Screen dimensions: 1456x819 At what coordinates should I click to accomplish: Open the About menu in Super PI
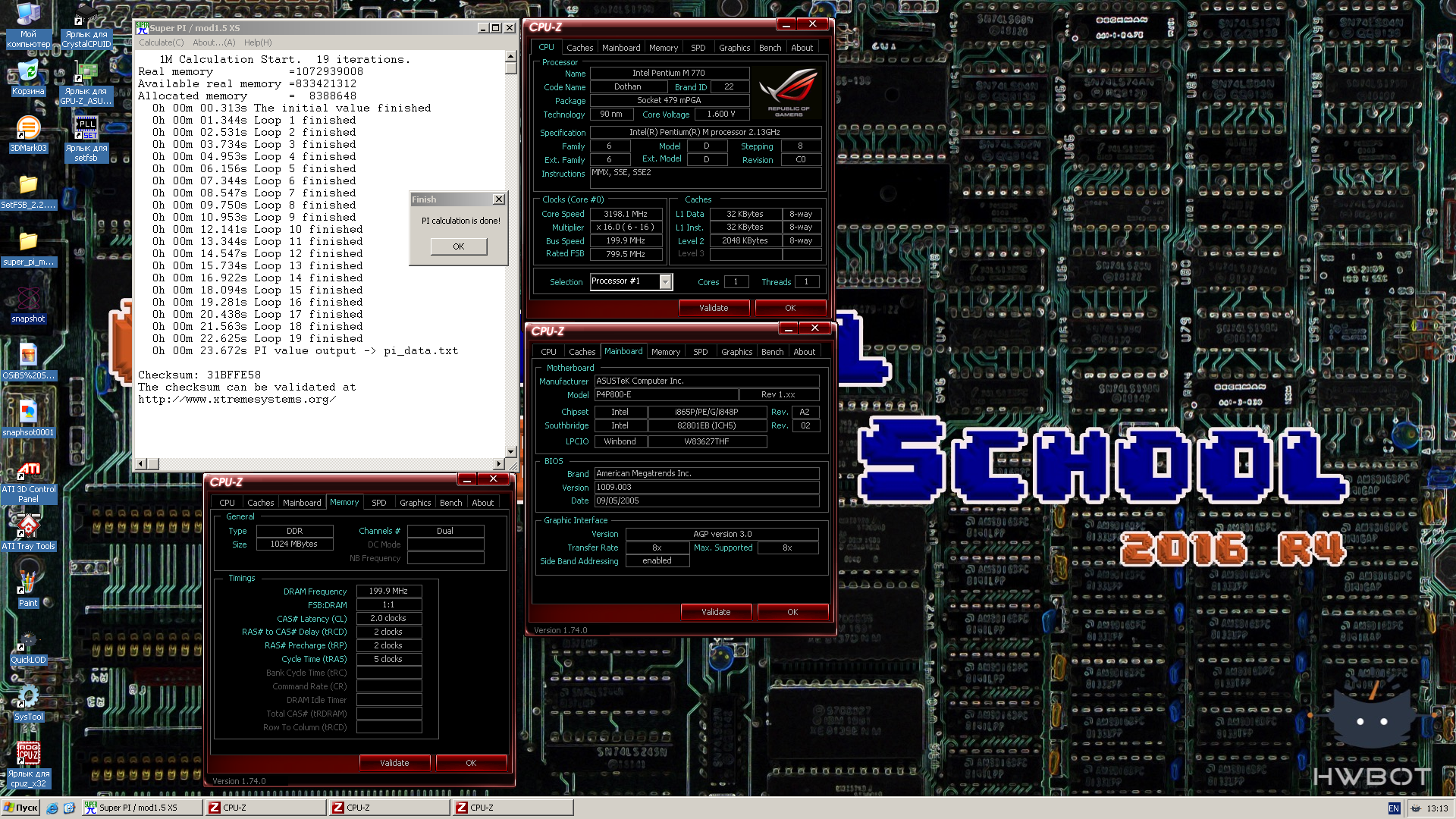214,42
